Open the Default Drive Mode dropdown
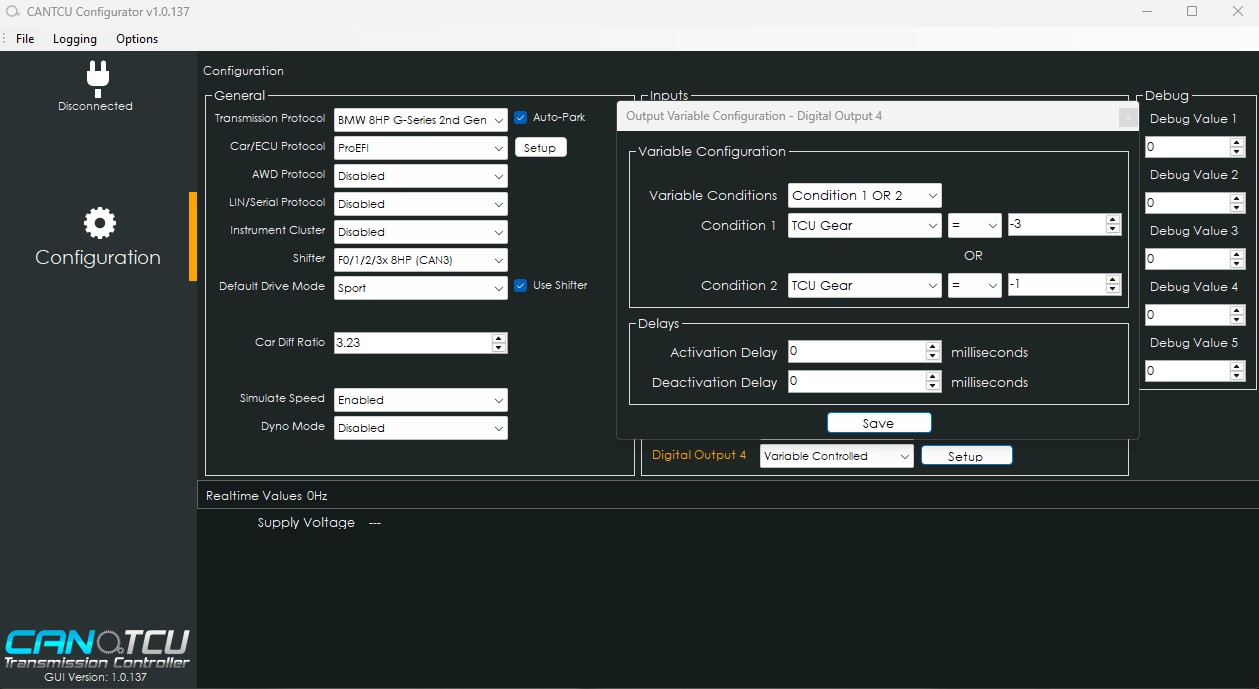 point(421,288)
